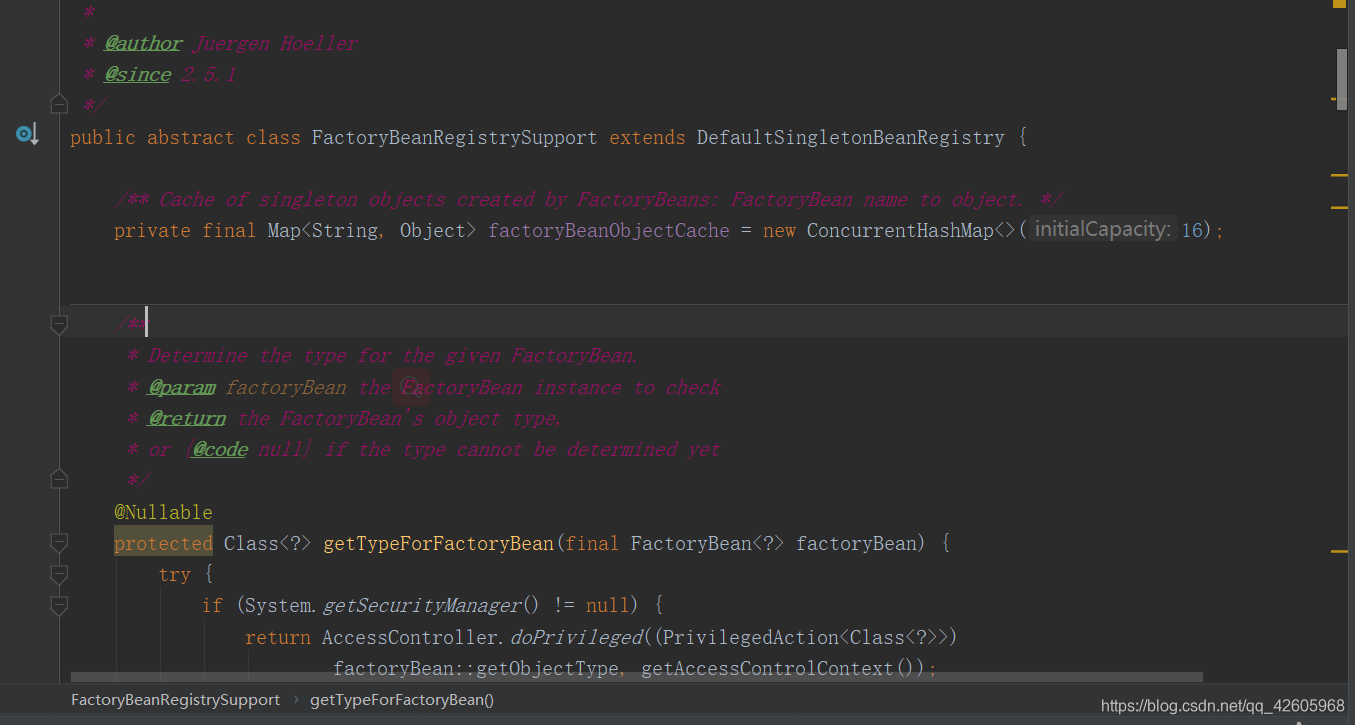Click the warning stripe mark beside the class declaration
The image size is (1355, 725).
click(1340, 175)
